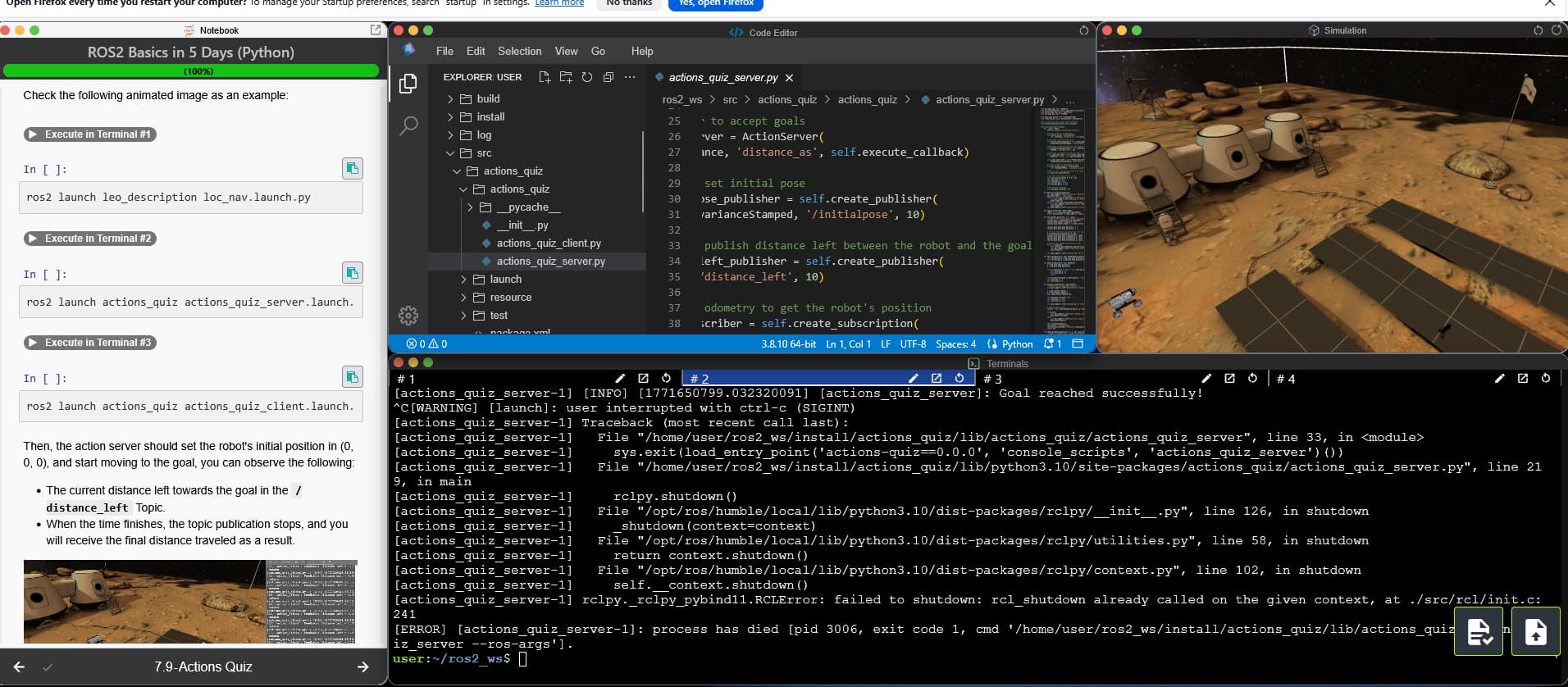
Task: Click New File icon in Explorer header
Action: [545, 77]
